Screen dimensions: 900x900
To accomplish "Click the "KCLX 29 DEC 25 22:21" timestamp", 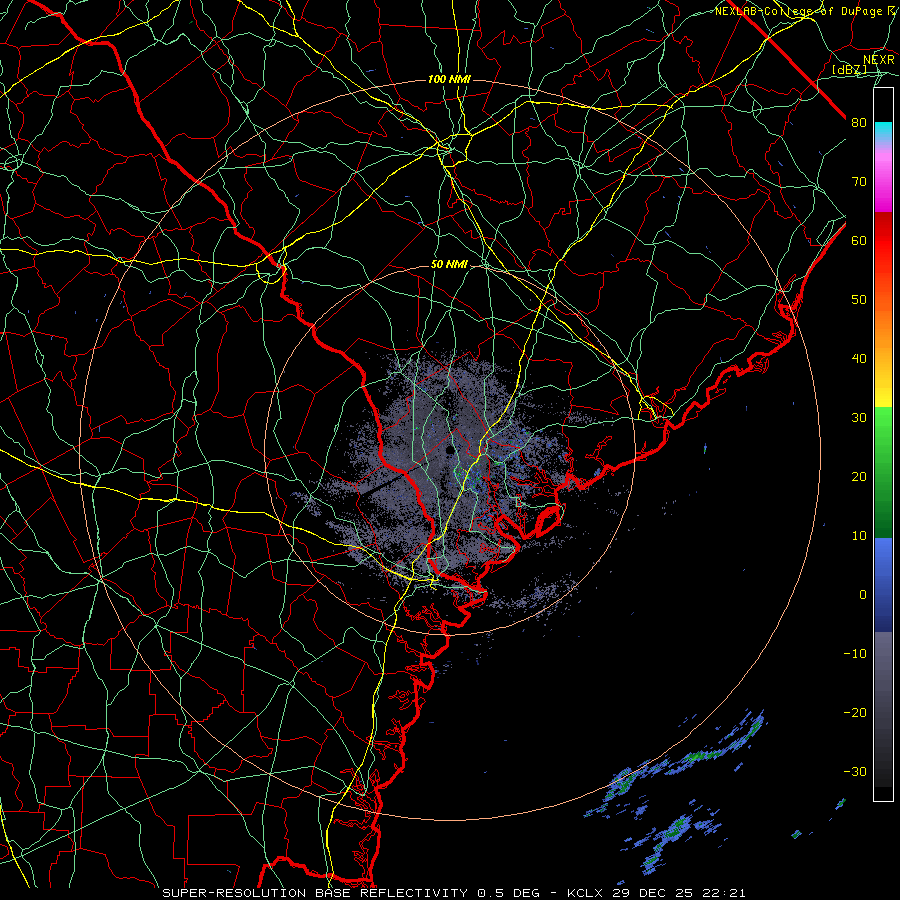I will pos(656,893).
